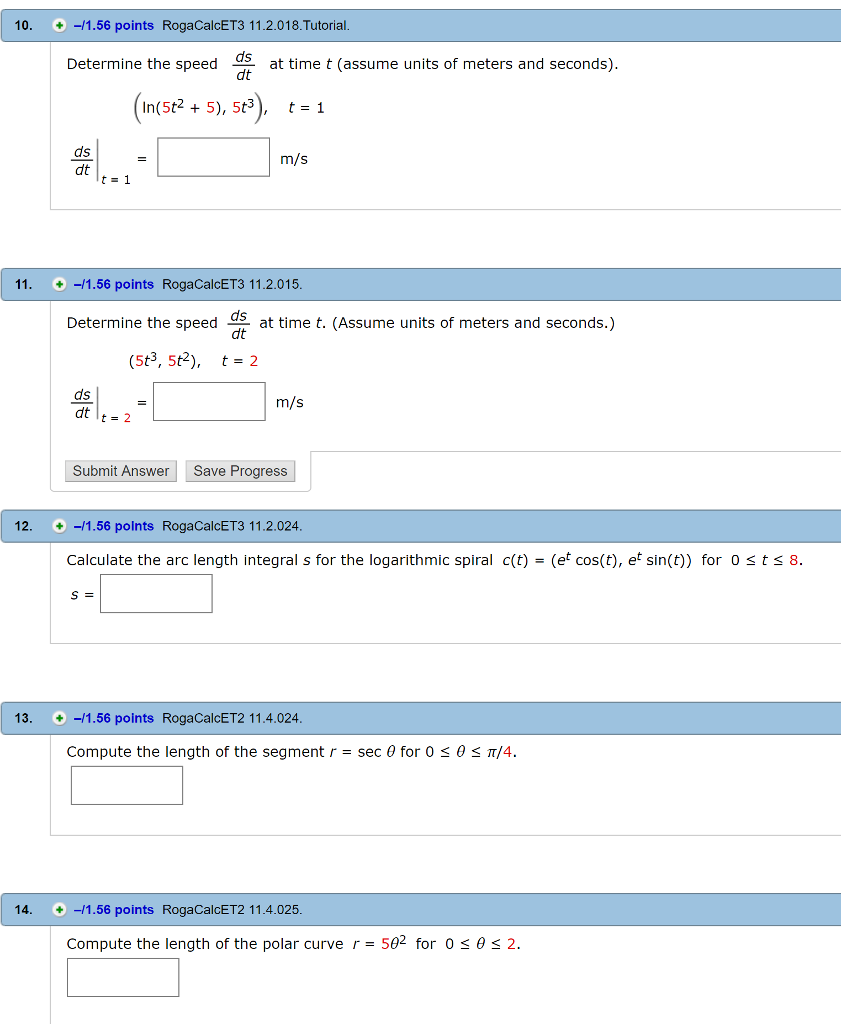Click the Submit Answer button
The image size is (841, 1024).
coord(120,470)
